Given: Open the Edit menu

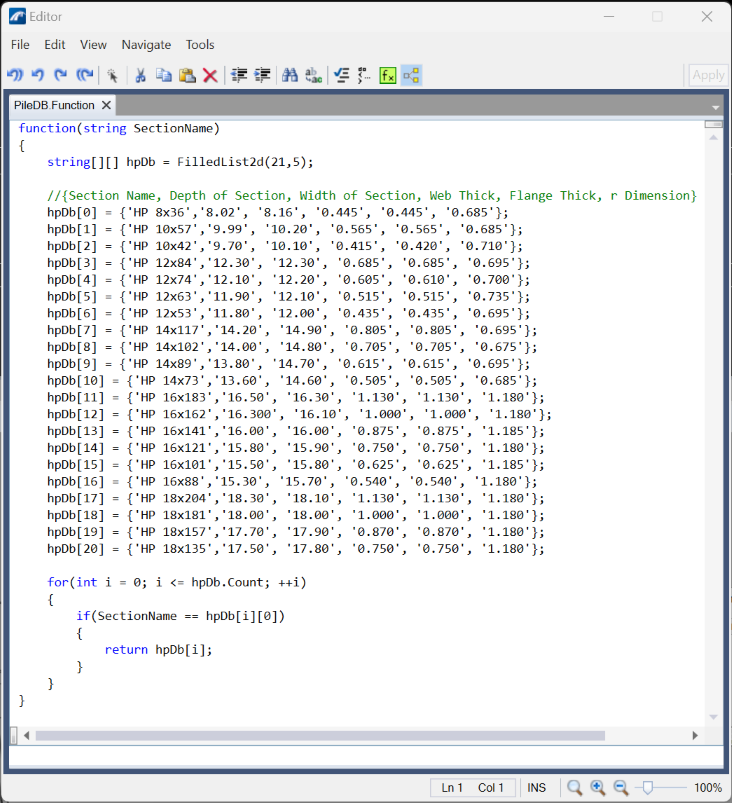Looking at the screenshot, I should (55, 45).
